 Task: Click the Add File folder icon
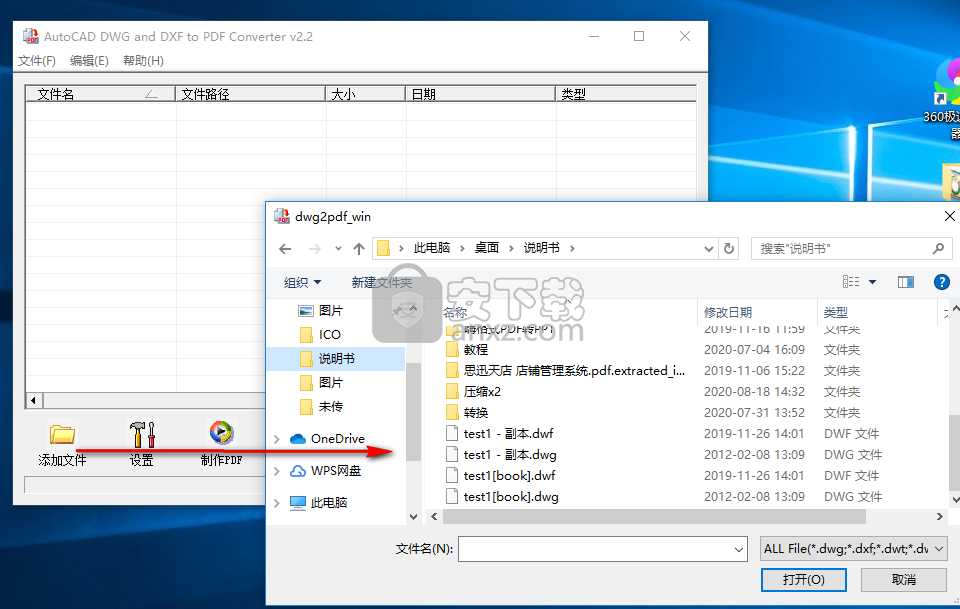[62, 434]
